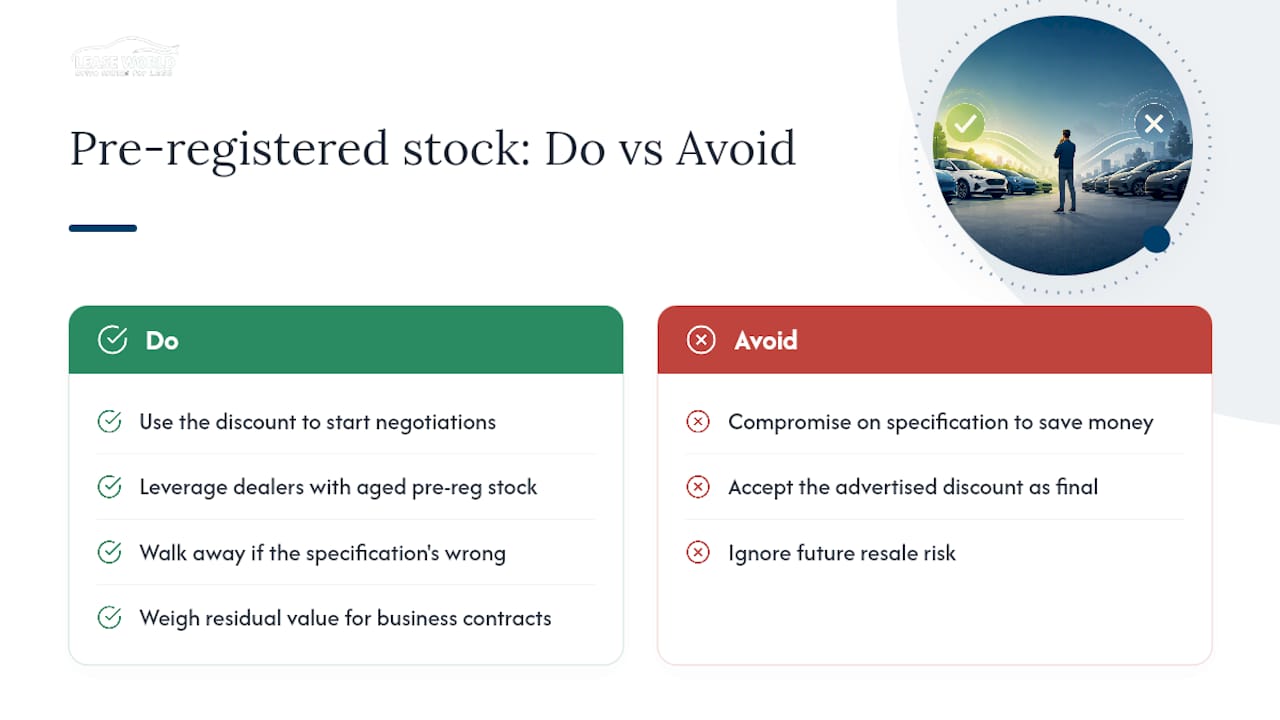Click red X icon beside 'Compromise on specification'
Image resolution: width=1280 pixels, height=720 pixels.
click(x=698, y=422)
